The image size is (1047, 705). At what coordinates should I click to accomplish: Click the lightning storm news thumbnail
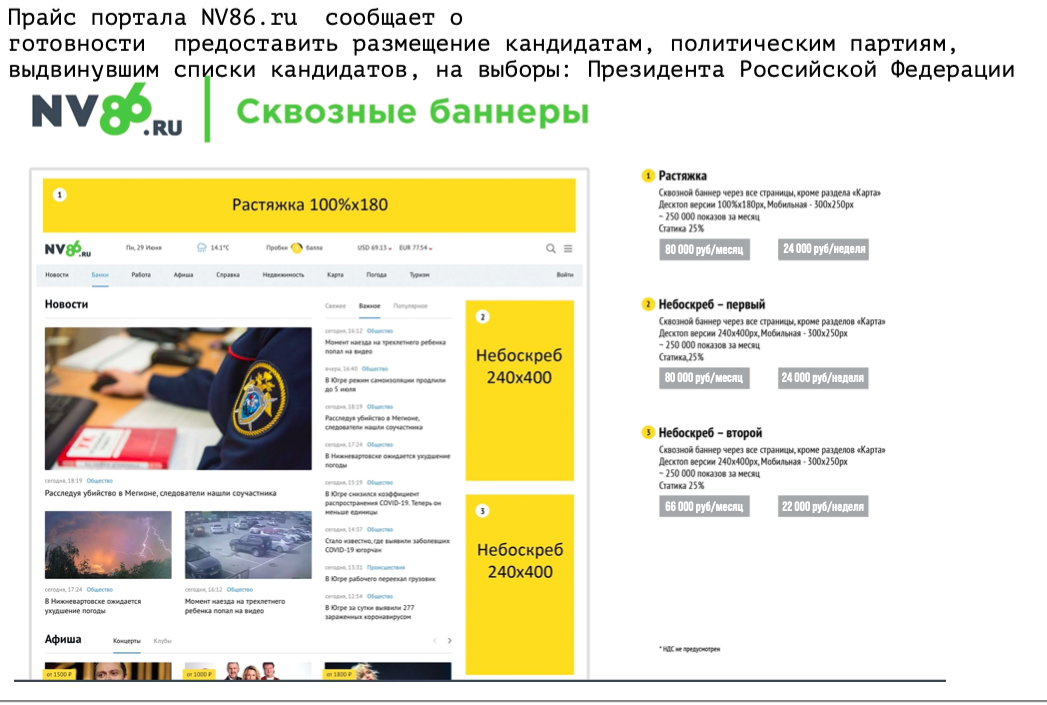[108, 545]
